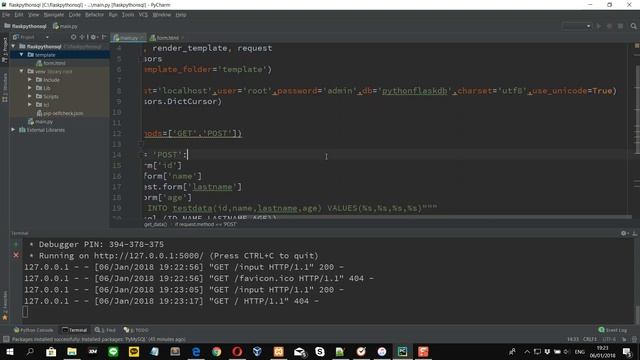Click get_data() breadcrumb below editor

point(156,224)
